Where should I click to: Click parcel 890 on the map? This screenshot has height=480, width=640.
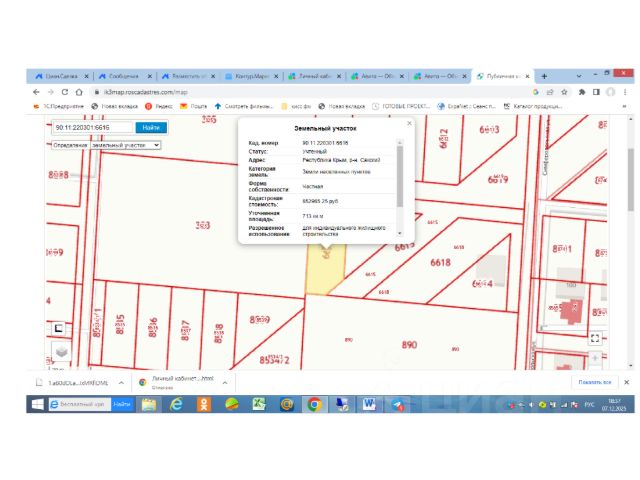(409, 345)
